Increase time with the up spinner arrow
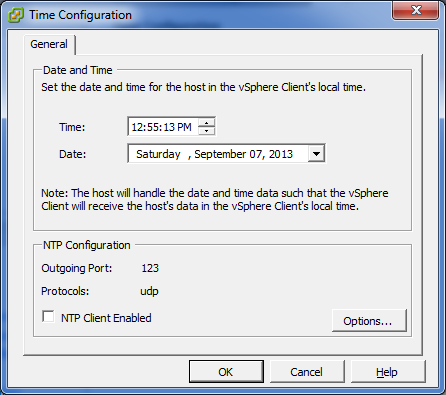 point(207,123)
